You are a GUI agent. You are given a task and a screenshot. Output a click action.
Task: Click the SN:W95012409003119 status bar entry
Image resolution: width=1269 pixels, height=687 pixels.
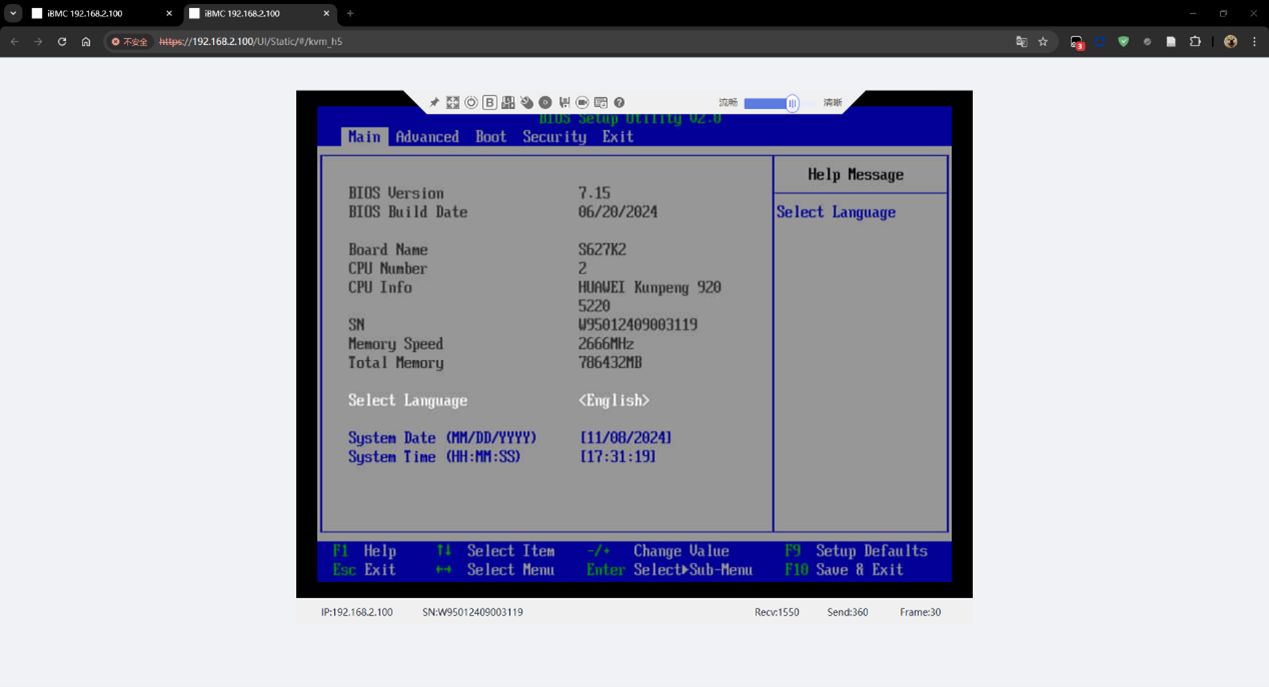point(473,612)
